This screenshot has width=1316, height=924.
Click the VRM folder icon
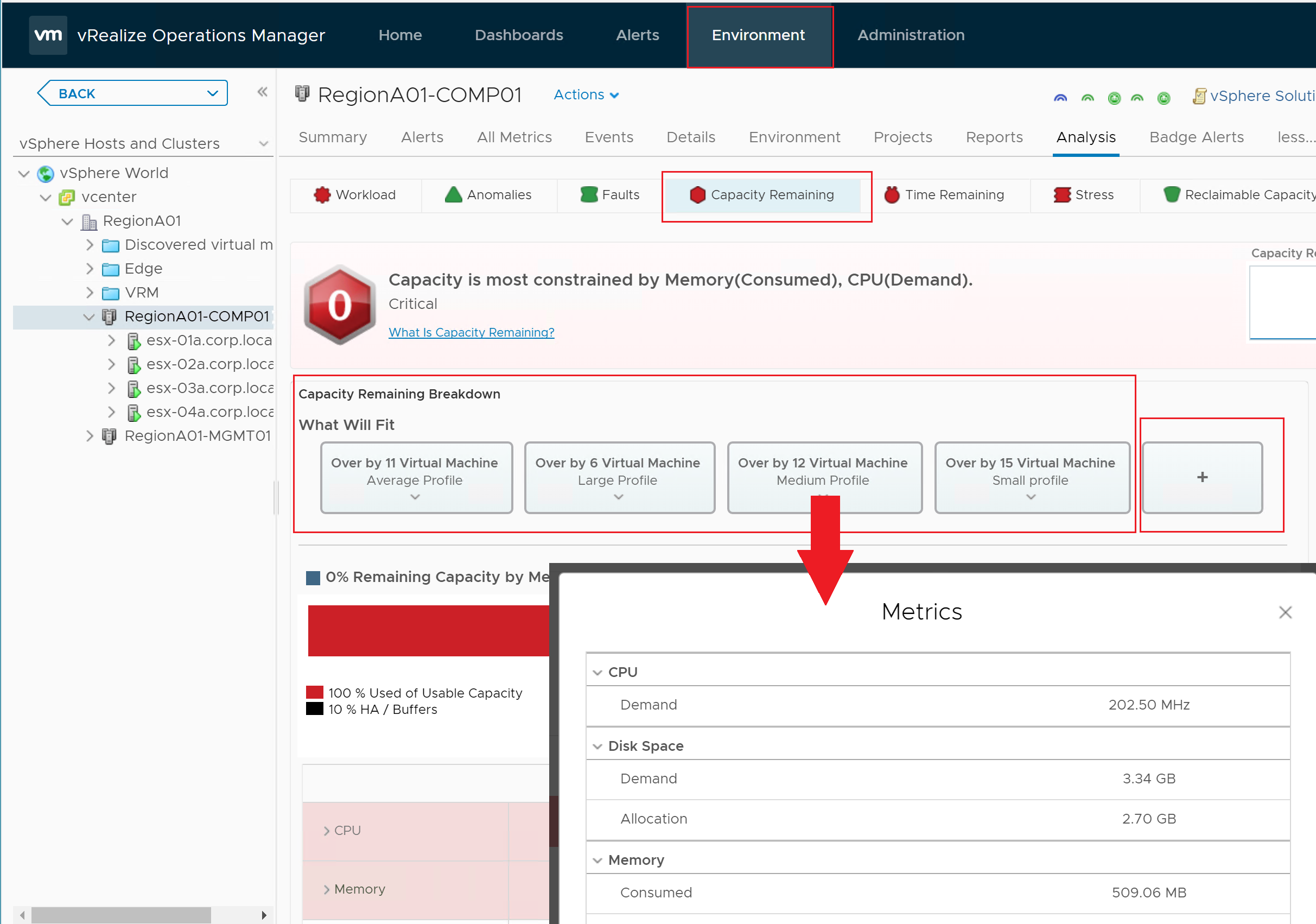tap(110, 294)
